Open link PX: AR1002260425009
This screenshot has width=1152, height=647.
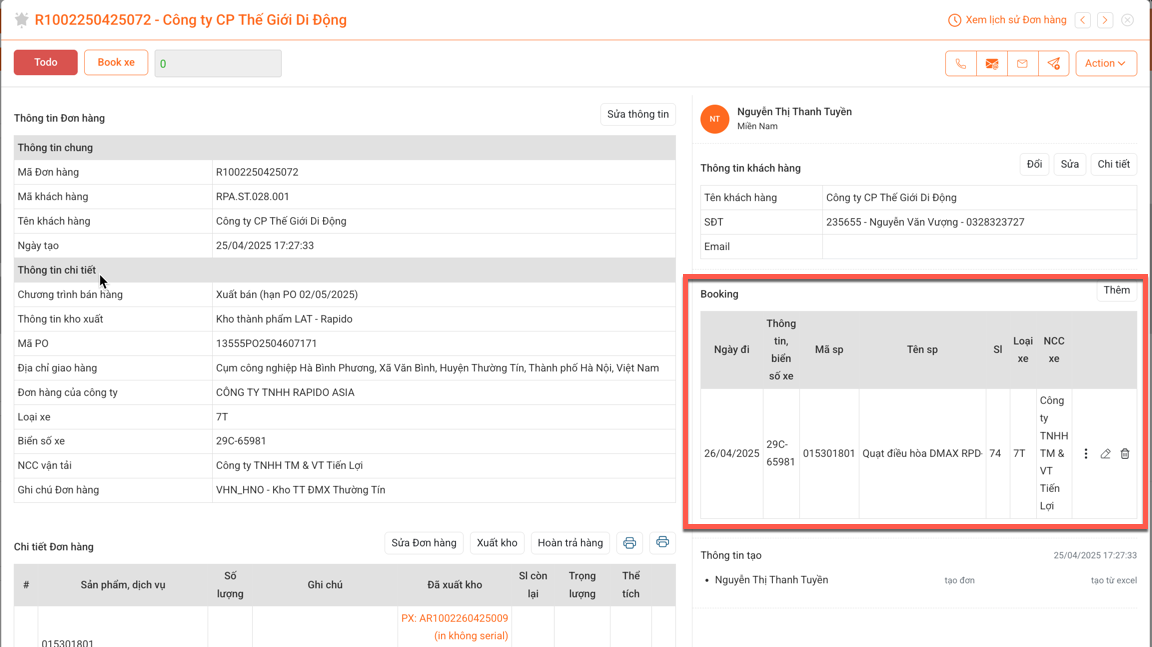pos(455,618)
